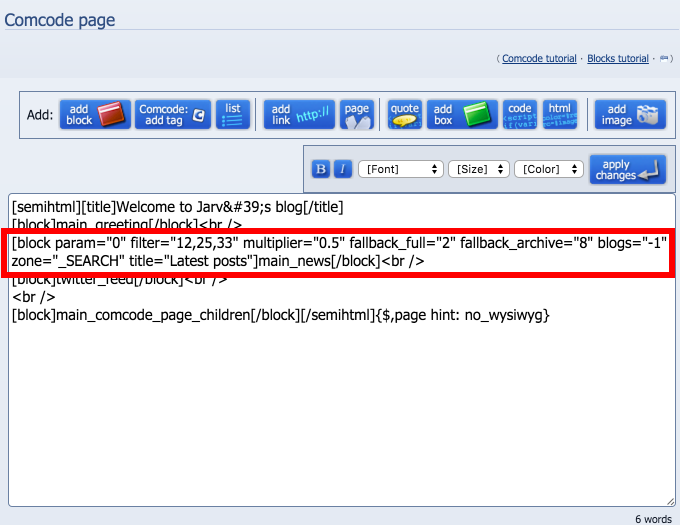
Task: Select the page link button
Action: tap(356, 114)
